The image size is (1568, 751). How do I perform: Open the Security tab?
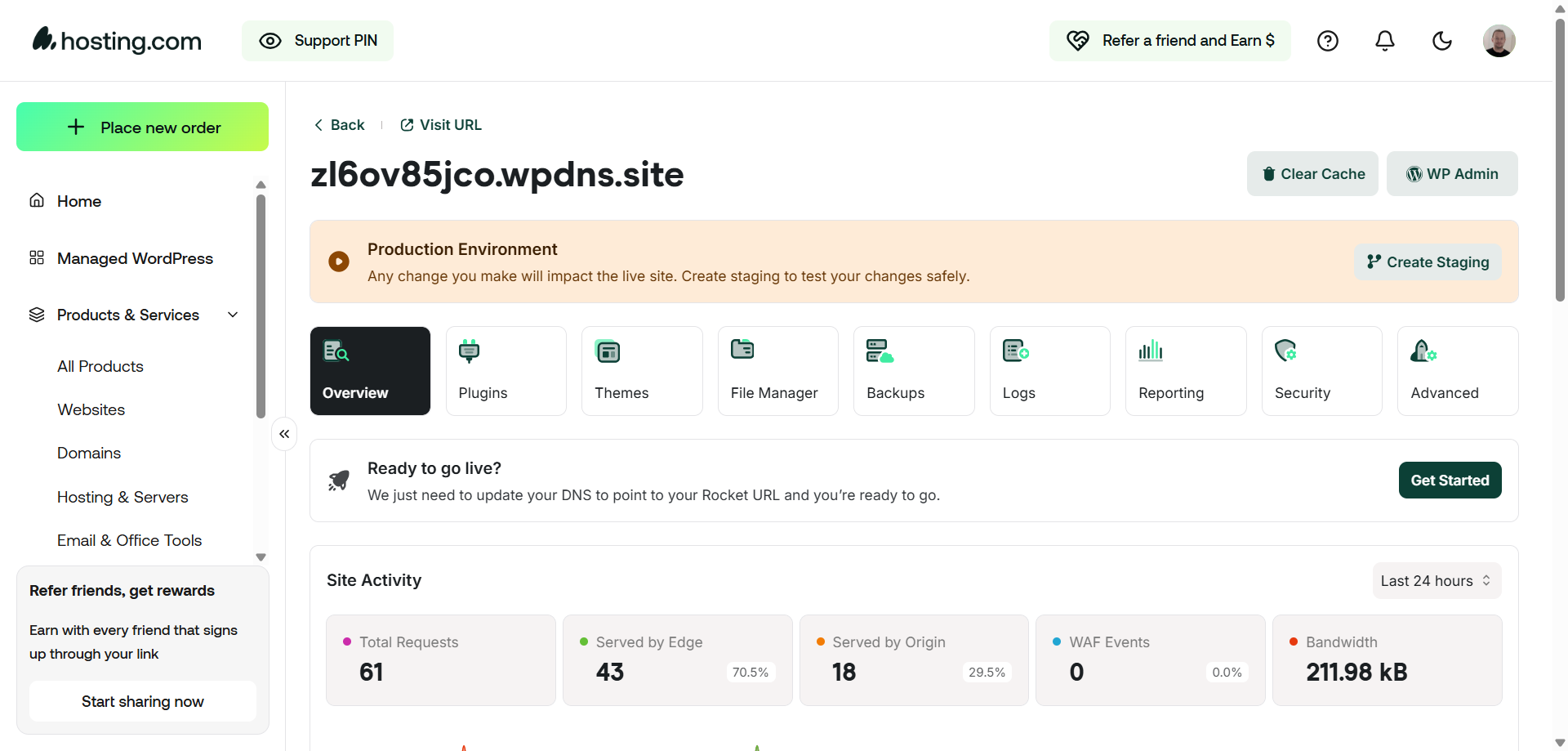point(1322,371)
